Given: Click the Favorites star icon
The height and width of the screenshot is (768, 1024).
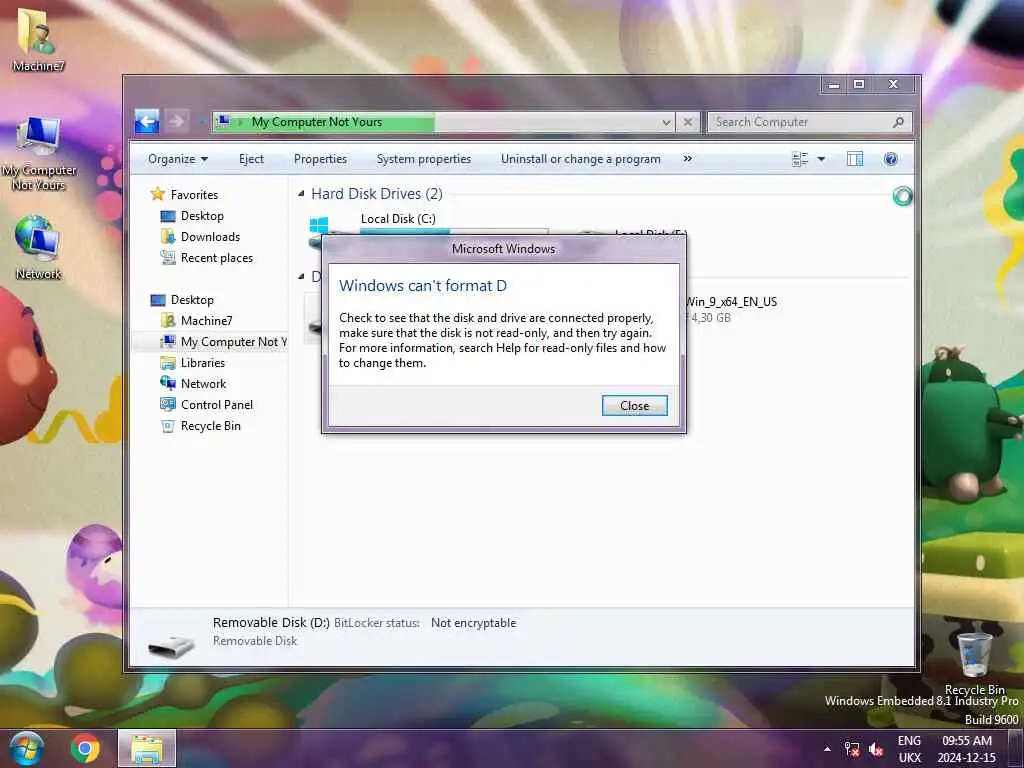Looking at the screenshot, I should click(157, 194).
